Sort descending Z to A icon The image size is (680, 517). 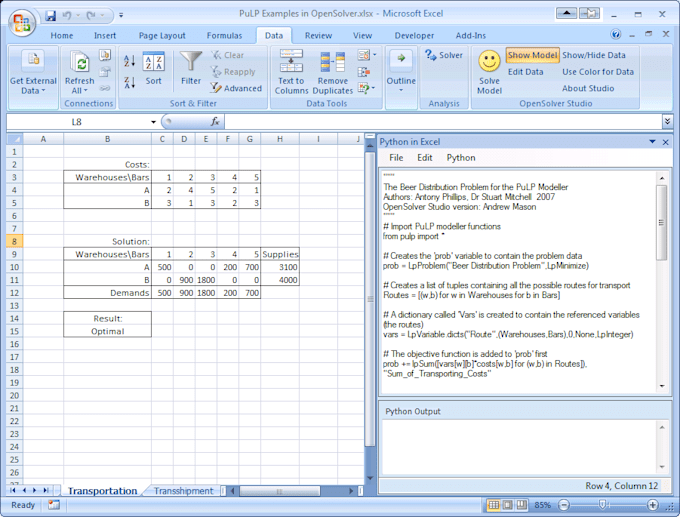130,82
